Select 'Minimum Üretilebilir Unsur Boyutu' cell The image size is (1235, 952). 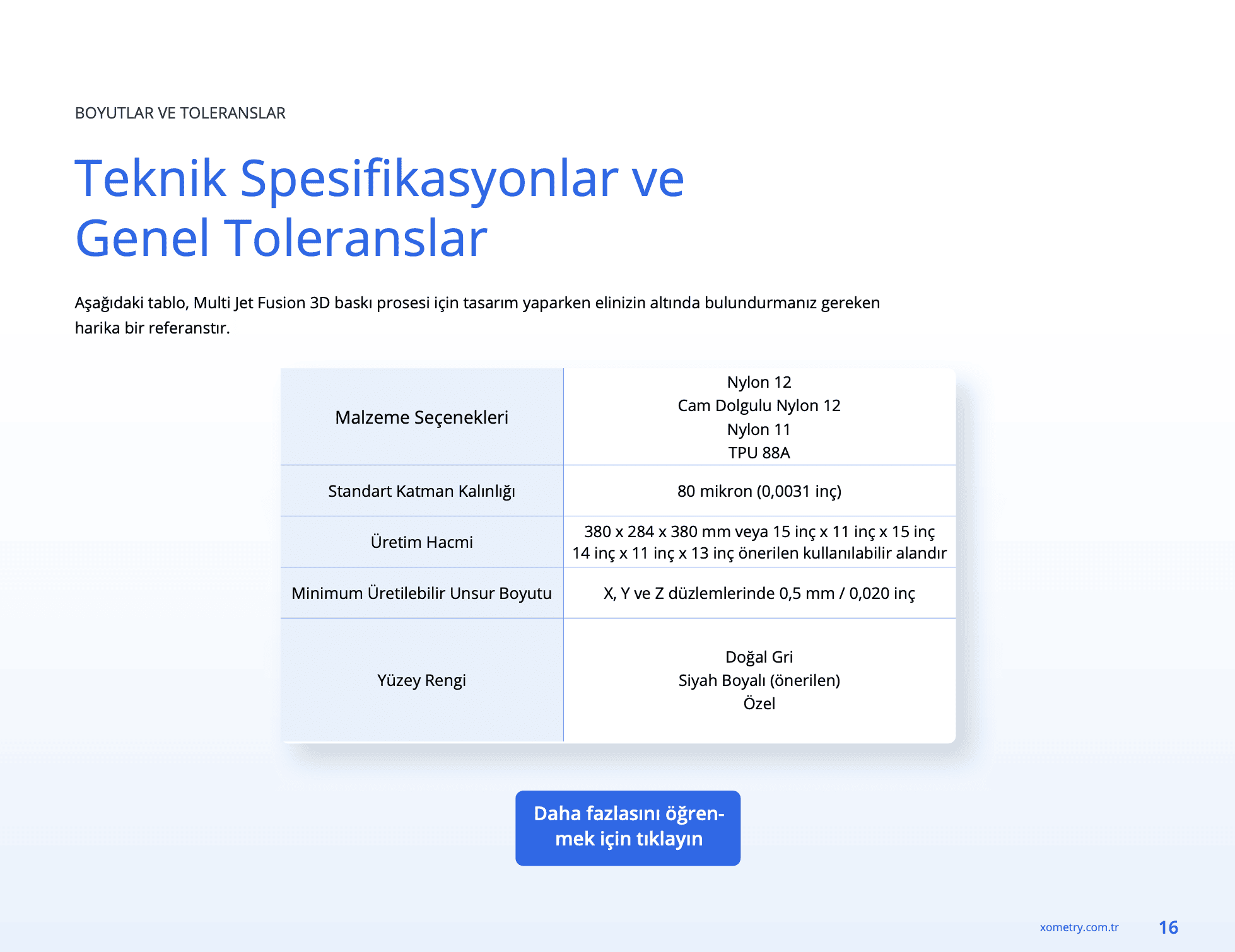(421, 593)
